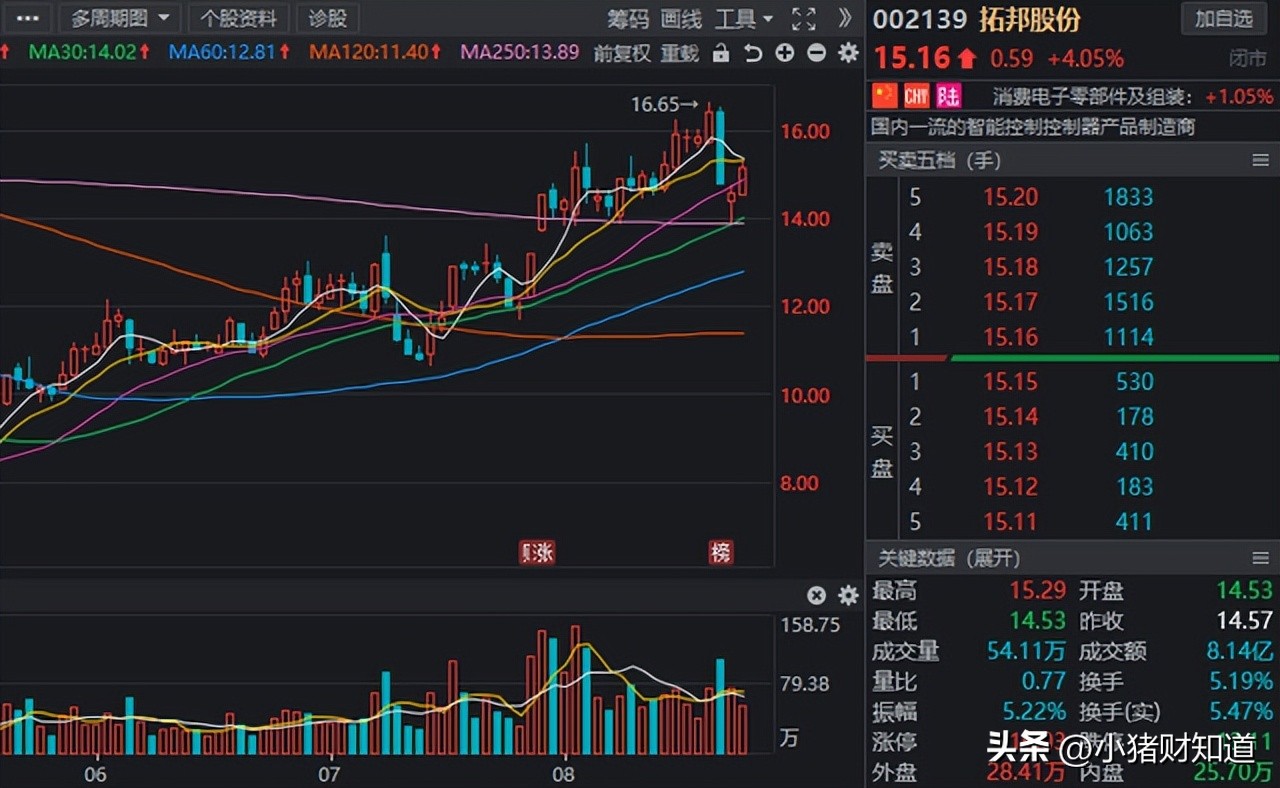
Task: Open the chart settings gear icon
Action: [848, 54]
